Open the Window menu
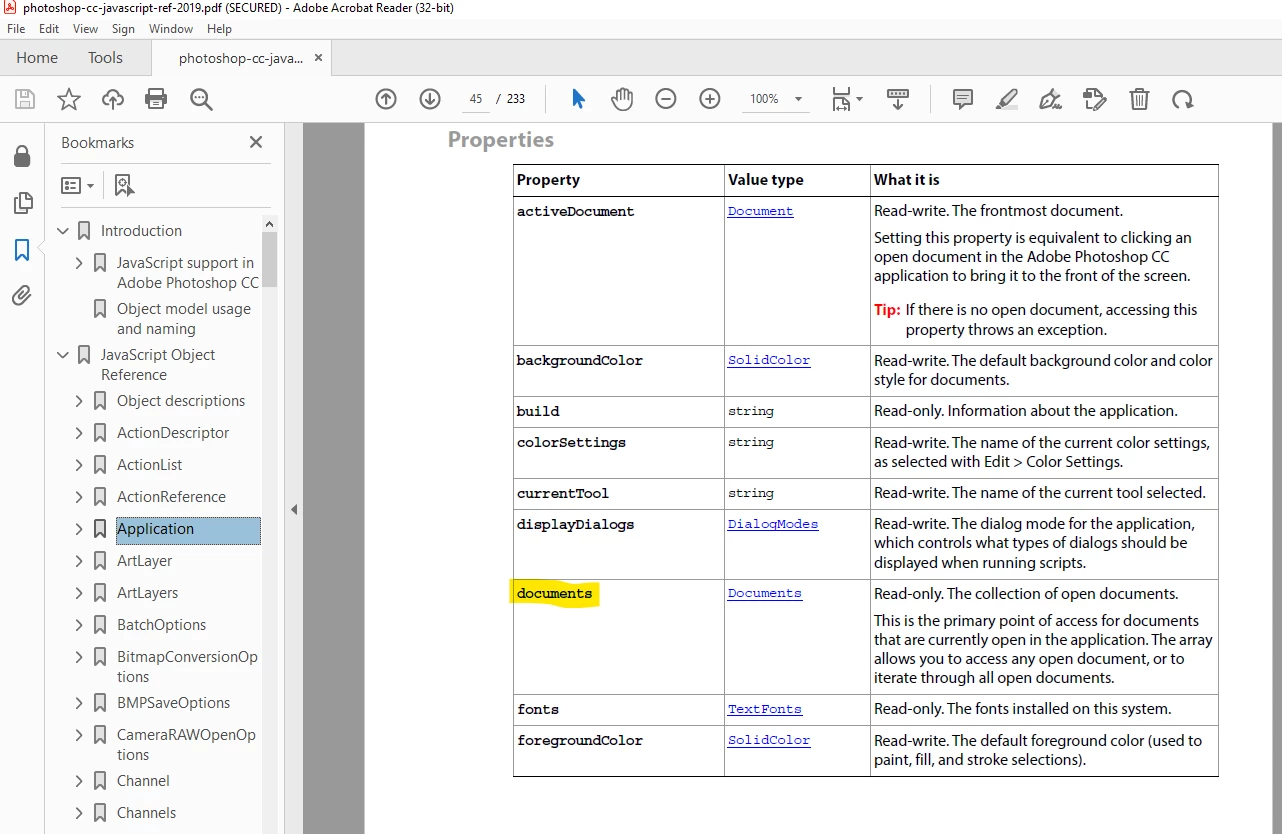Viewport: 1282px width, 834px height. tap(171, 29)
